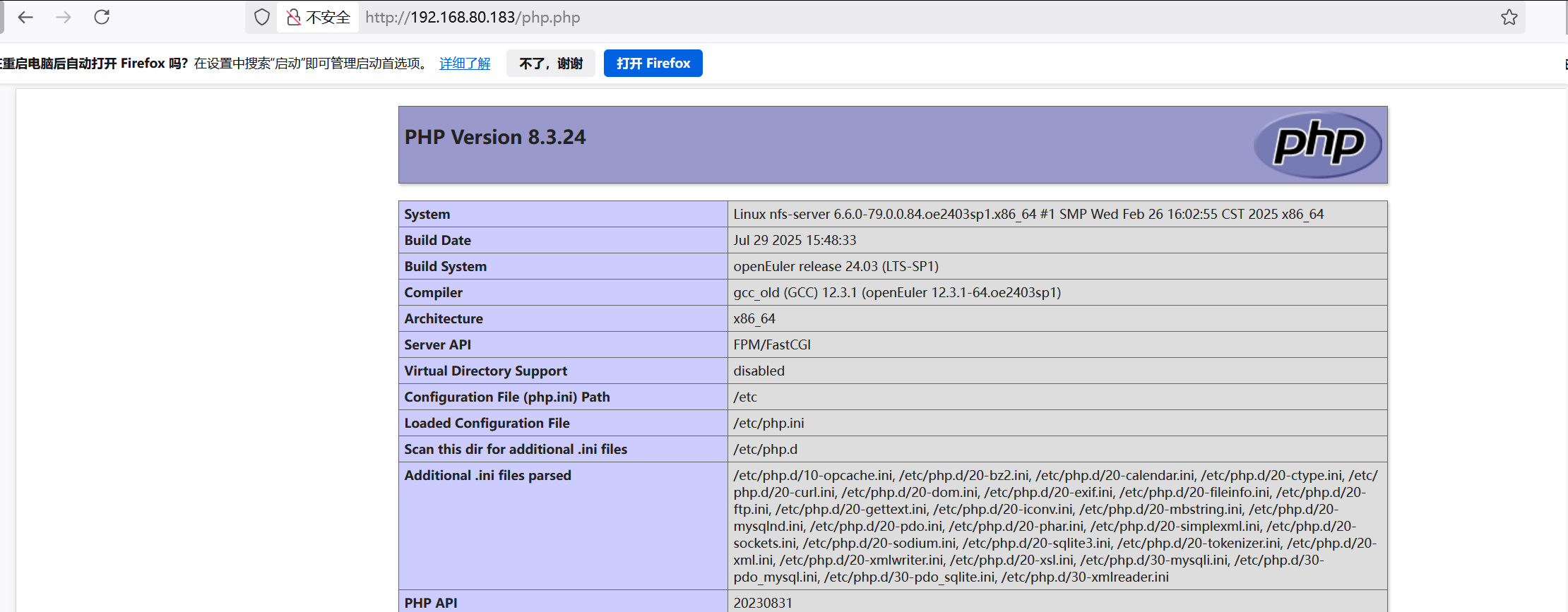Click the System row label
The image size is (1568, 612).
pyautogui.click(x=427, y=214)
